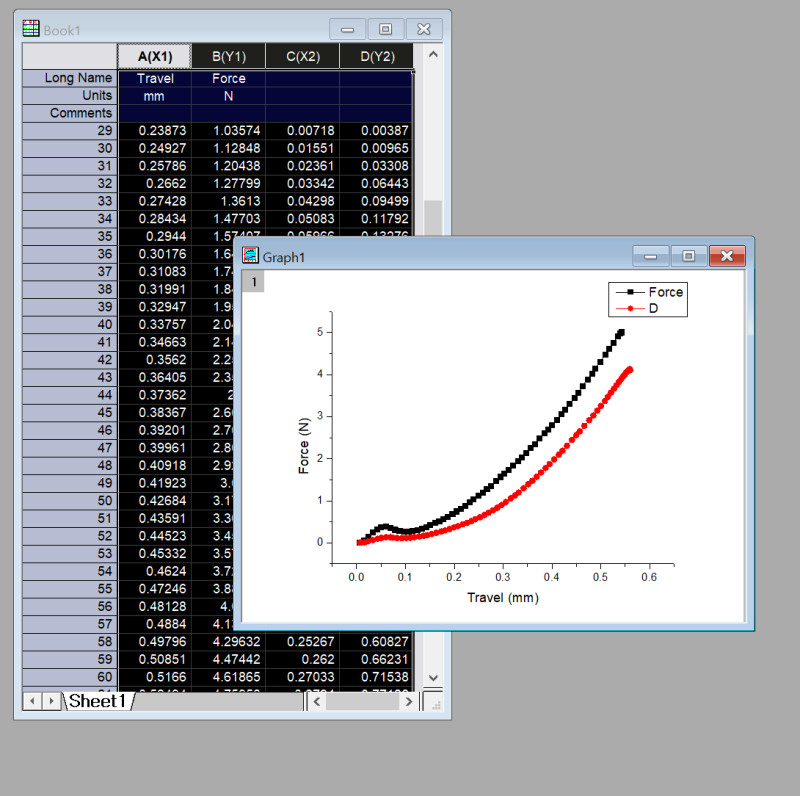Click the red D legend symbol
This screenshot has height=796, width=800.
point(630,309)
